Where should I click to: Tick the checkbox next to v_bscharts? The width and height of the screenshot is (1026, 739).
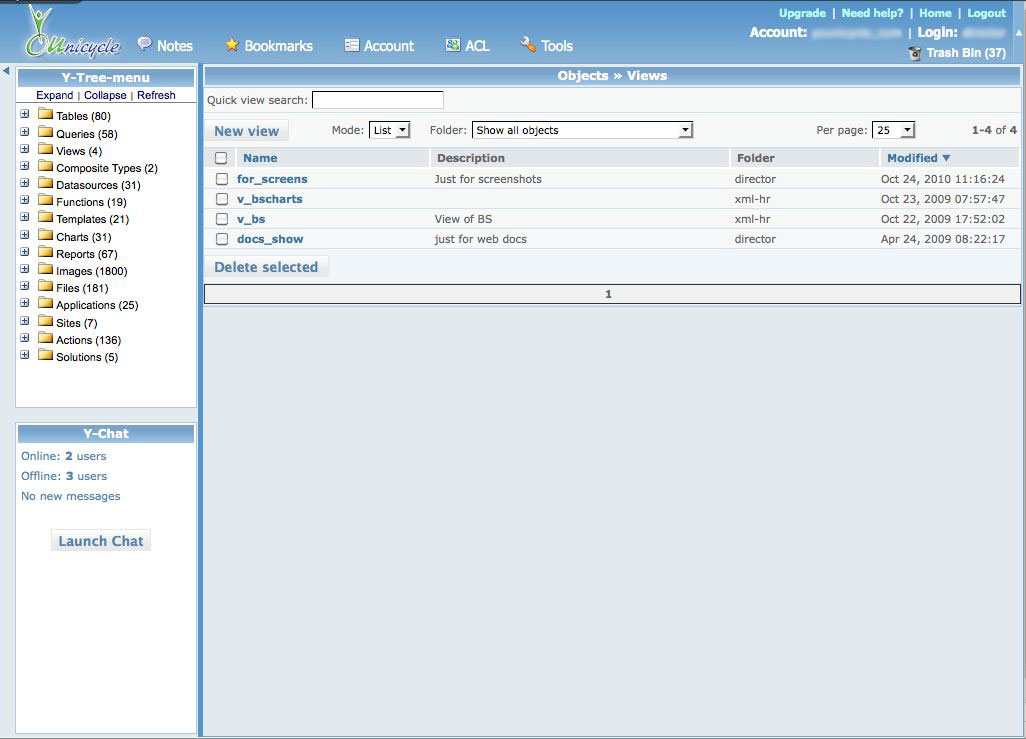click(x=222, y=199)
